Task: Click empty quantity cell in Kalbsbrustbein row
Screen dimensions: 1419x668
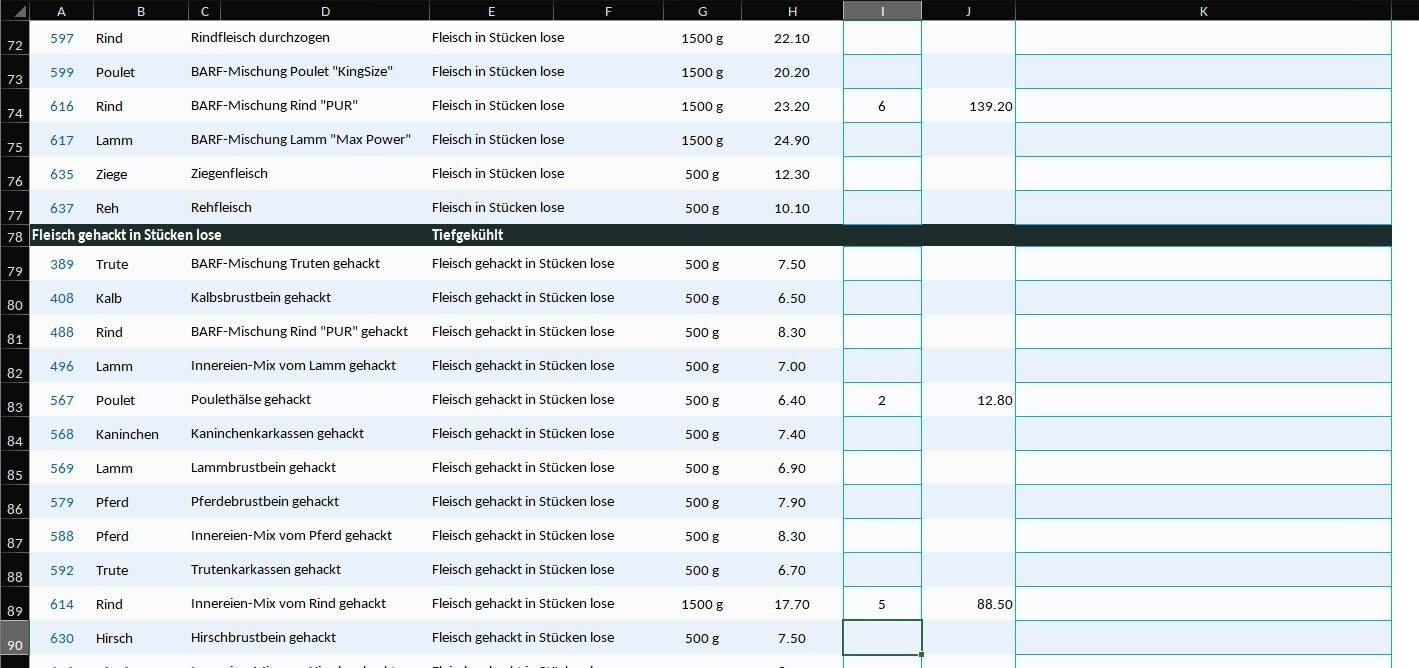Action: pos(882,298)
